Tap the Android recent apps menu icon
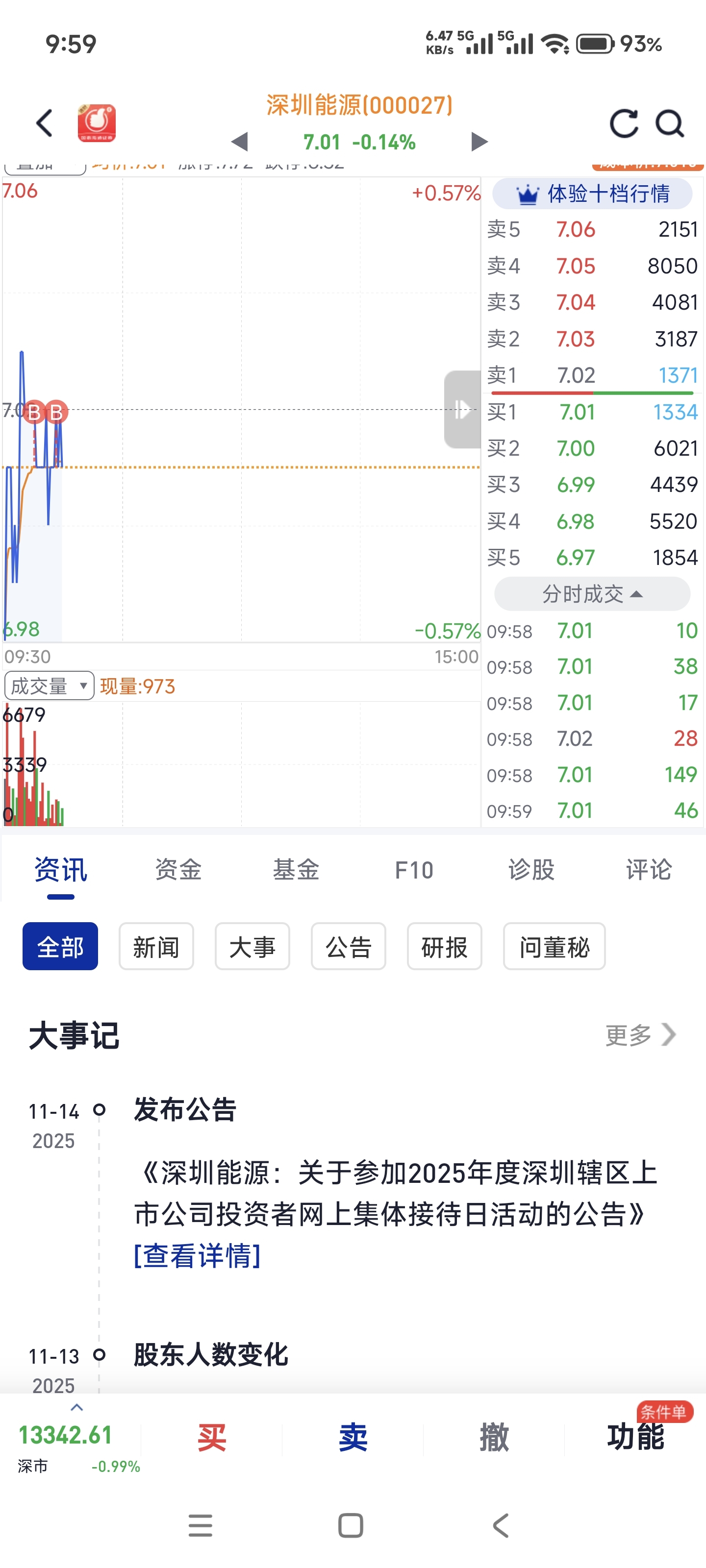 [x=201, y=1525]
